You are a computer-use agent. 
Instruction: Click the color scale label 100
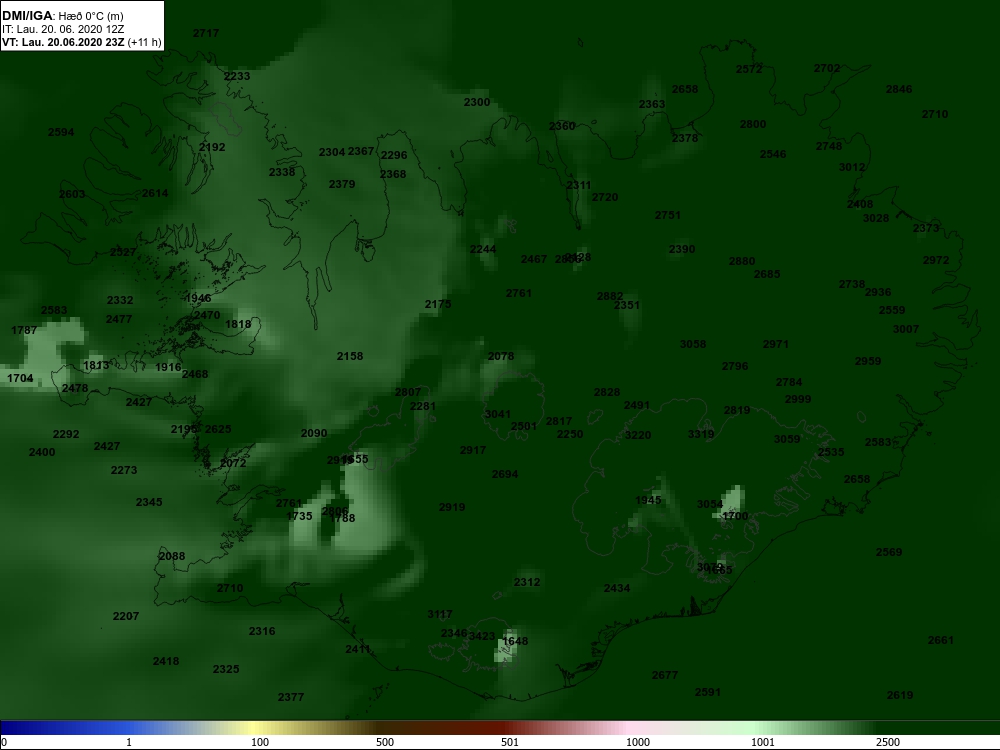[x=260, y=742]
